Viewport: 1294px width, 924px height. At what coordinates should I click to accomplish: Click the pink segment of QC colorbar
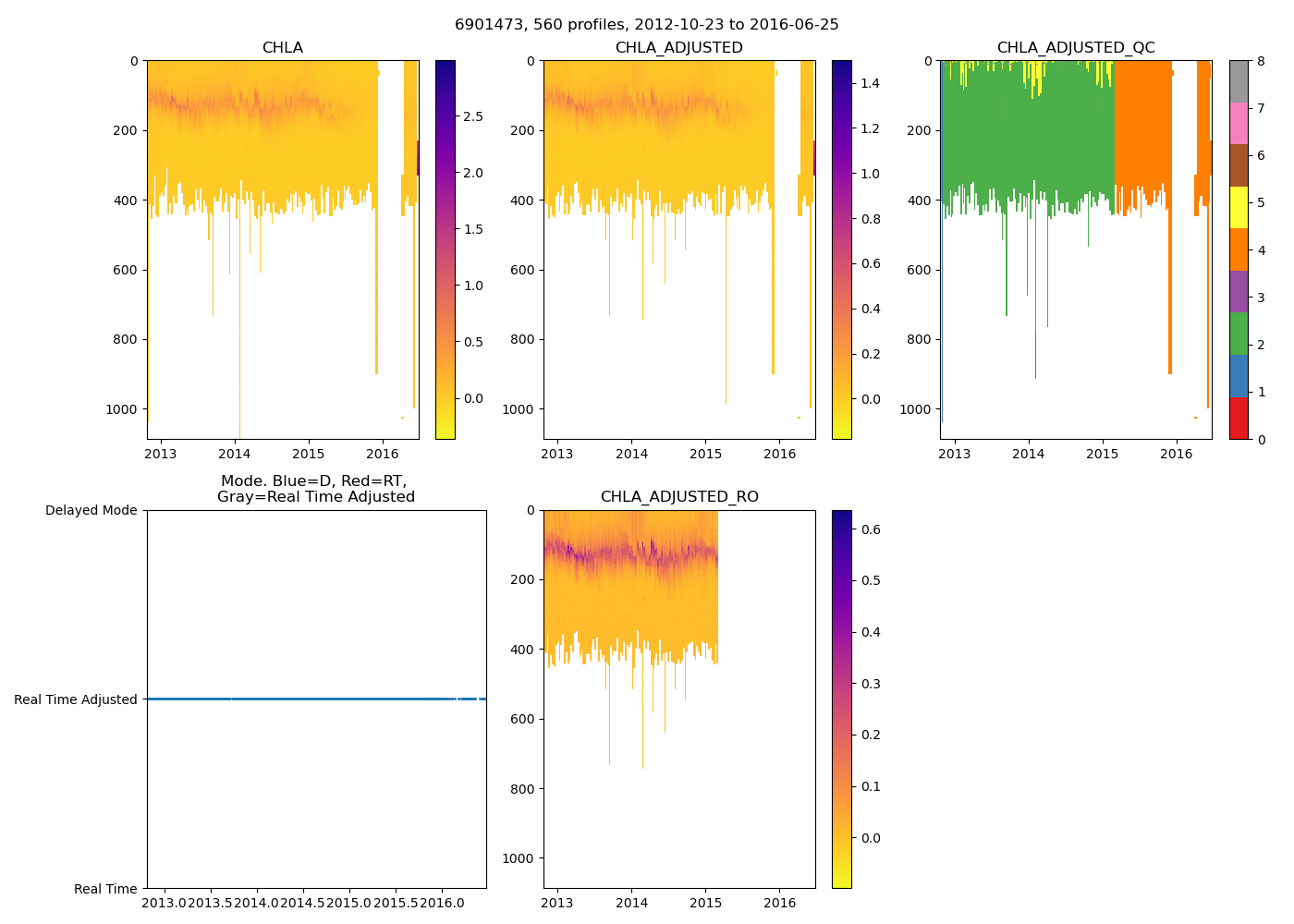[1239, 123]
